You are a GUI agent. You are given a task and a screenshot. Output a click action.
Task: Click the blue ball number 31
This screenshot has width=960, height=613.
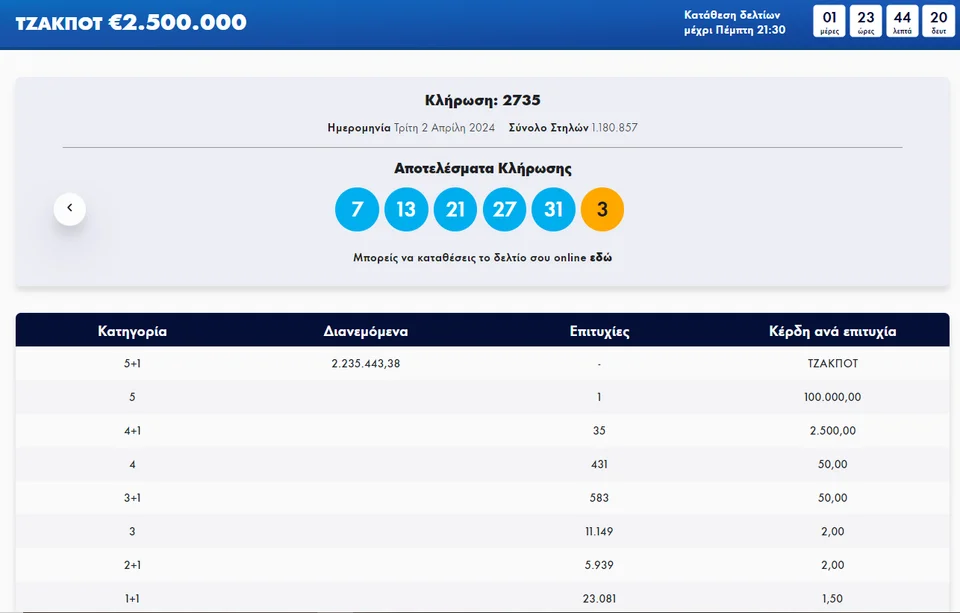[553, 209]
